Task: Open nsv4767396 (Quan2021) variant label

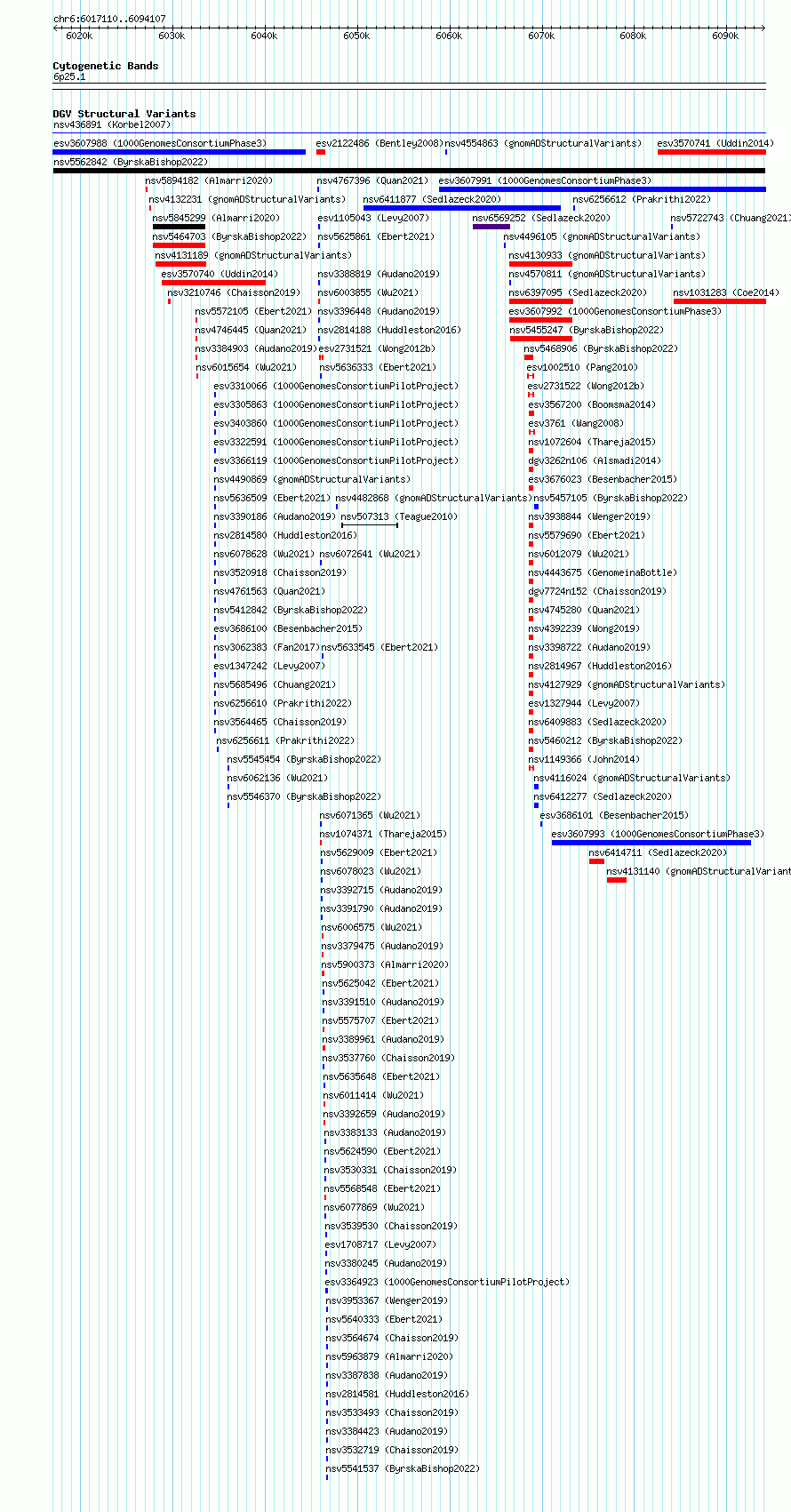Action: [372, 180]
